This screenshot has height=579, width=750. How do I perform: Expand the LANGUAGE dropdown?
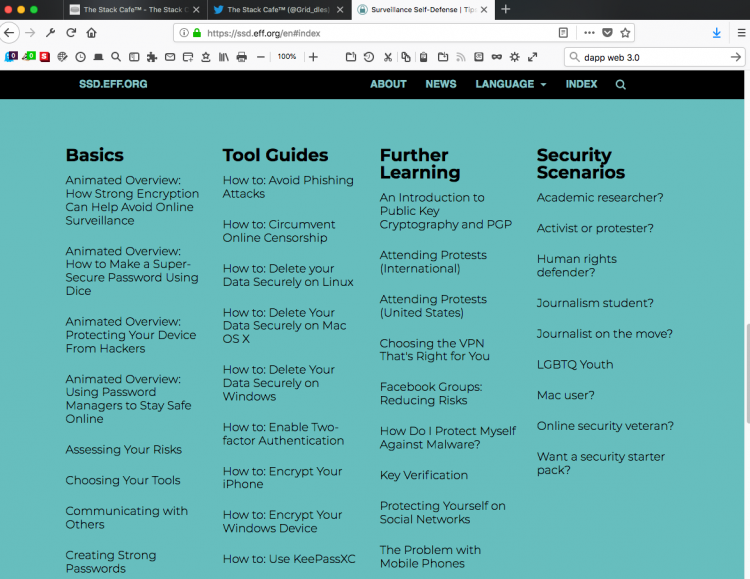pyautogui.click(x=510, y=84)
